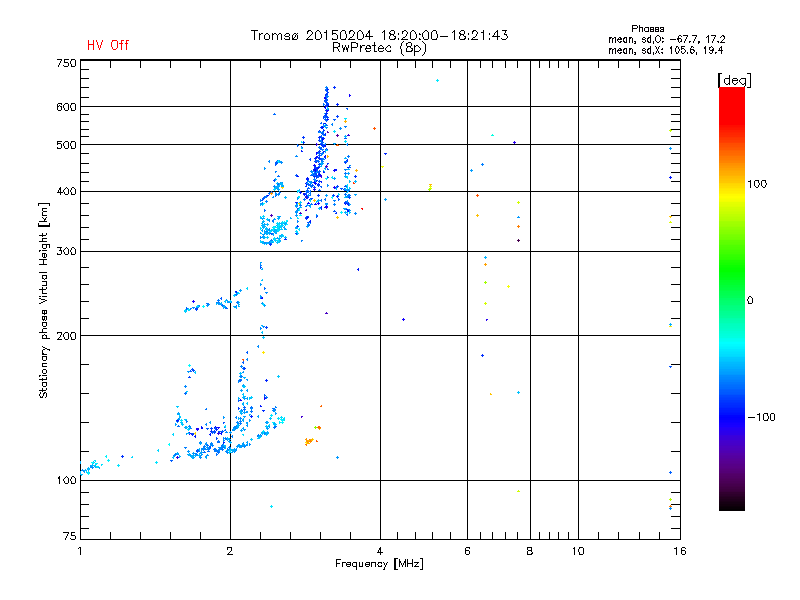This screenshot has height=600, width=800.
Task: Click the Phases heading text
Action: tap(647, 29)
